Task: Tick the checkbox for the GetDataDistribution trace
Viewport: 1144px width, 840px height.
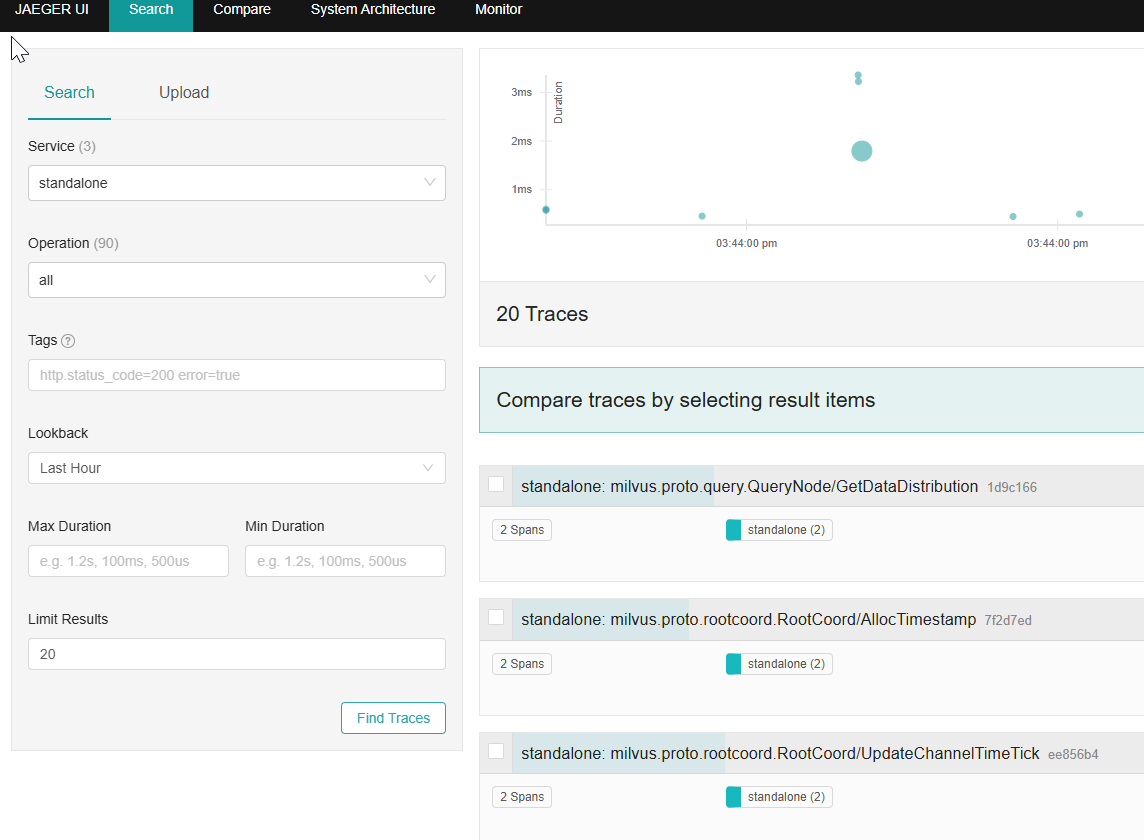Action: 496,484
